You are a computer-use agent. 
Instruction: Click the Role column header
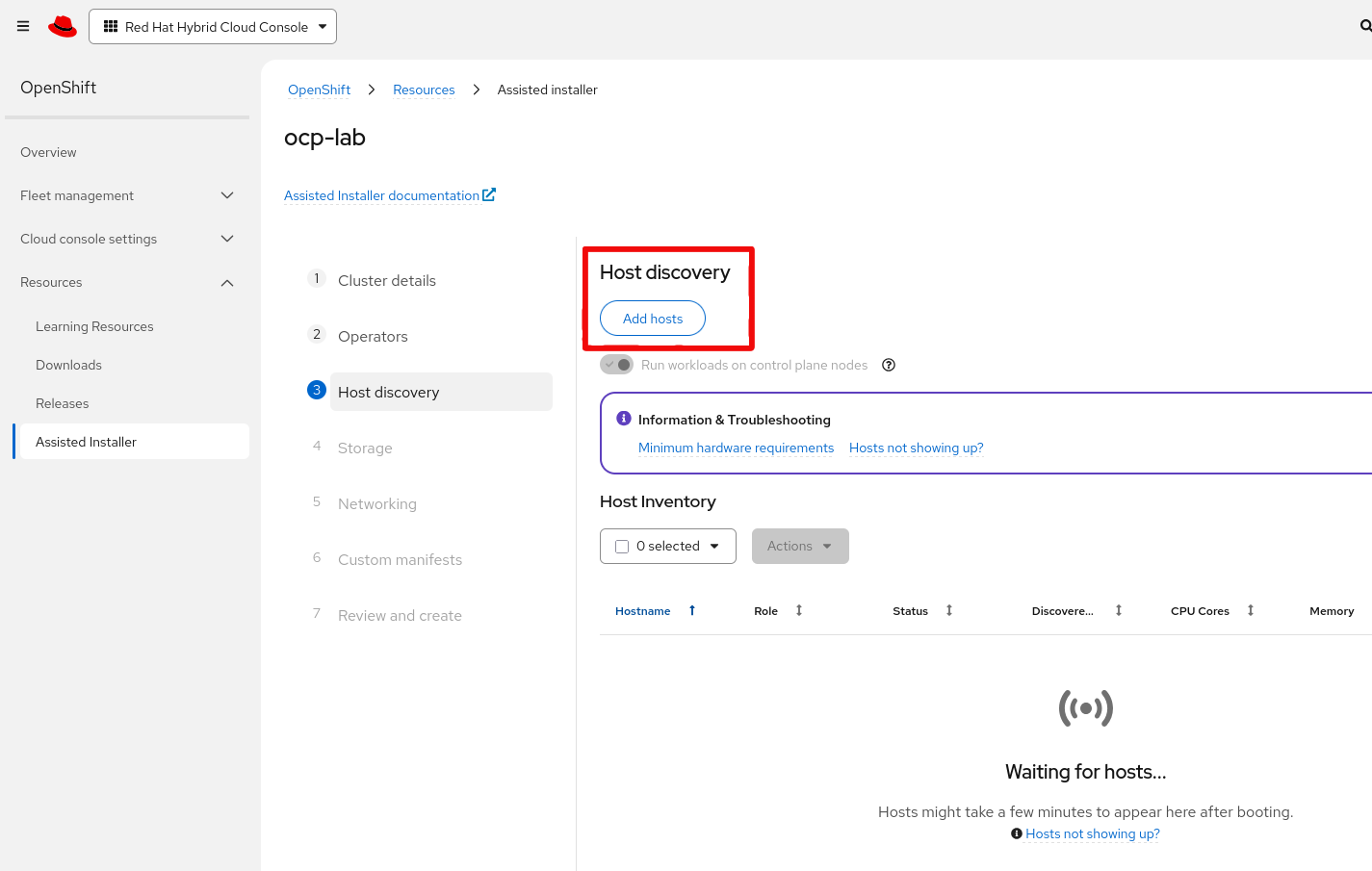pyautogui.click(x=765, y=611)
